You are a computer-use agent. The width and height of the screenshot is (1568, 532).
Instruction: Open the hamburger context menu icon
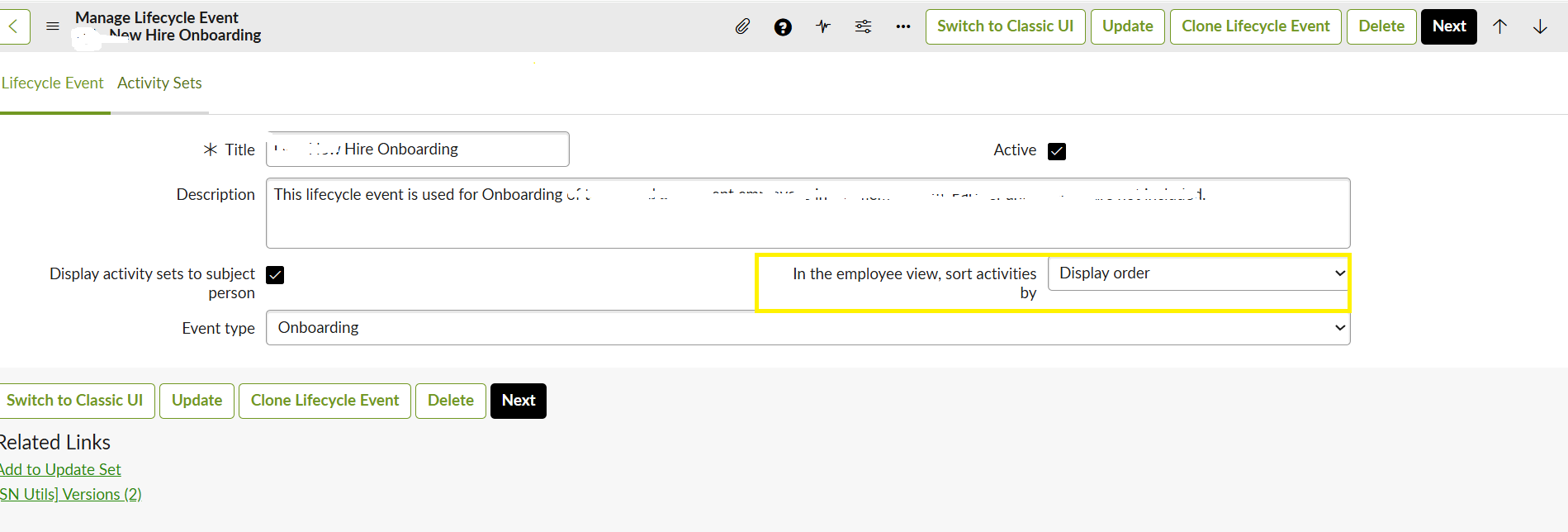tap(53, 26)
